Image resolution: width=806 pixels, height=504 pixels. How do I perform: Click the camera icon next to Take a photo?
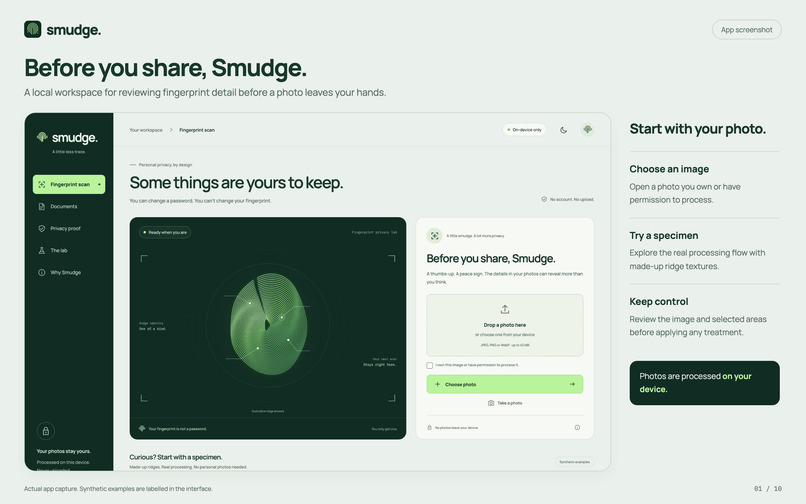point(491,403)
